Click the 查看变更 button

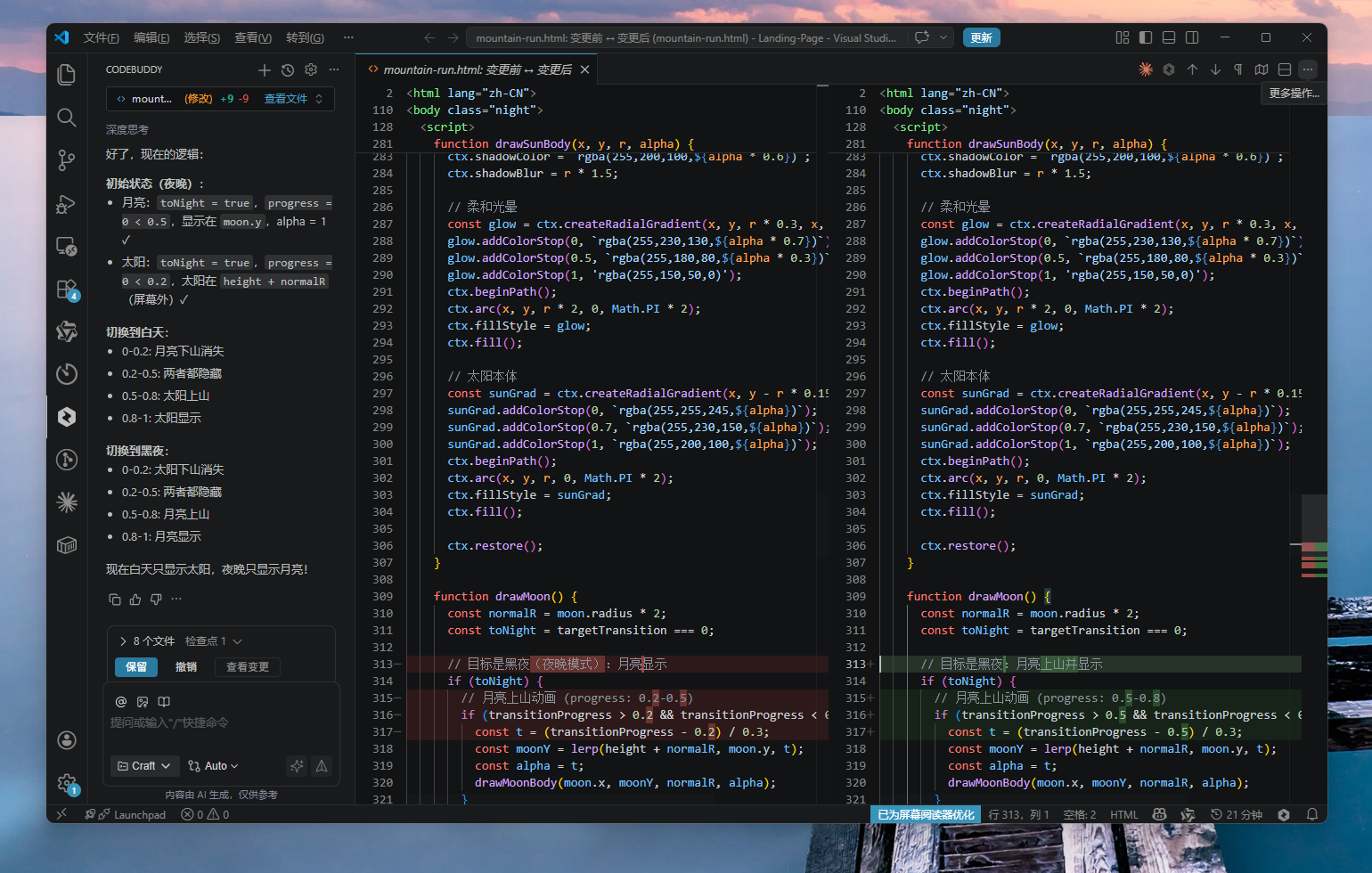click(247, 667)
